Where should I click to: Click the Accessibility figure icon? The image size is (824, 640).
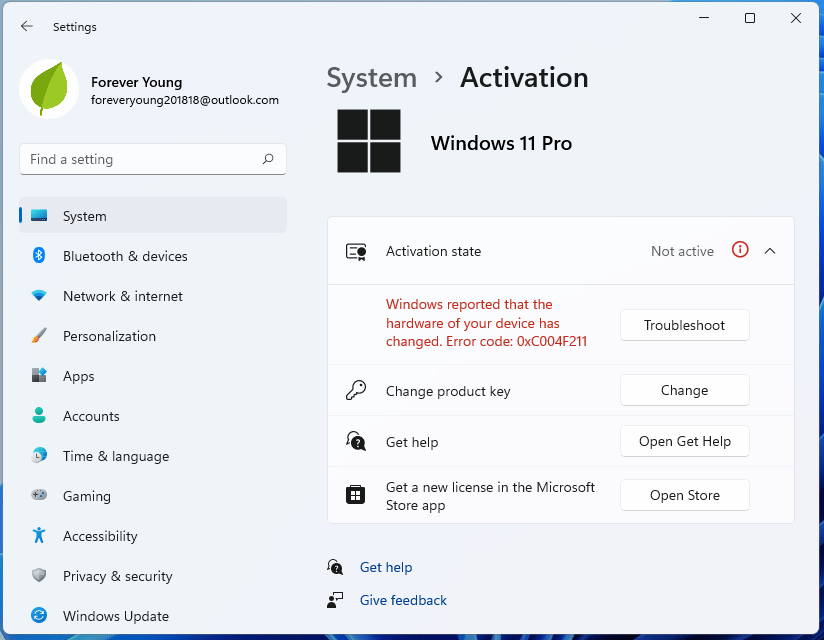pos(39,535)
